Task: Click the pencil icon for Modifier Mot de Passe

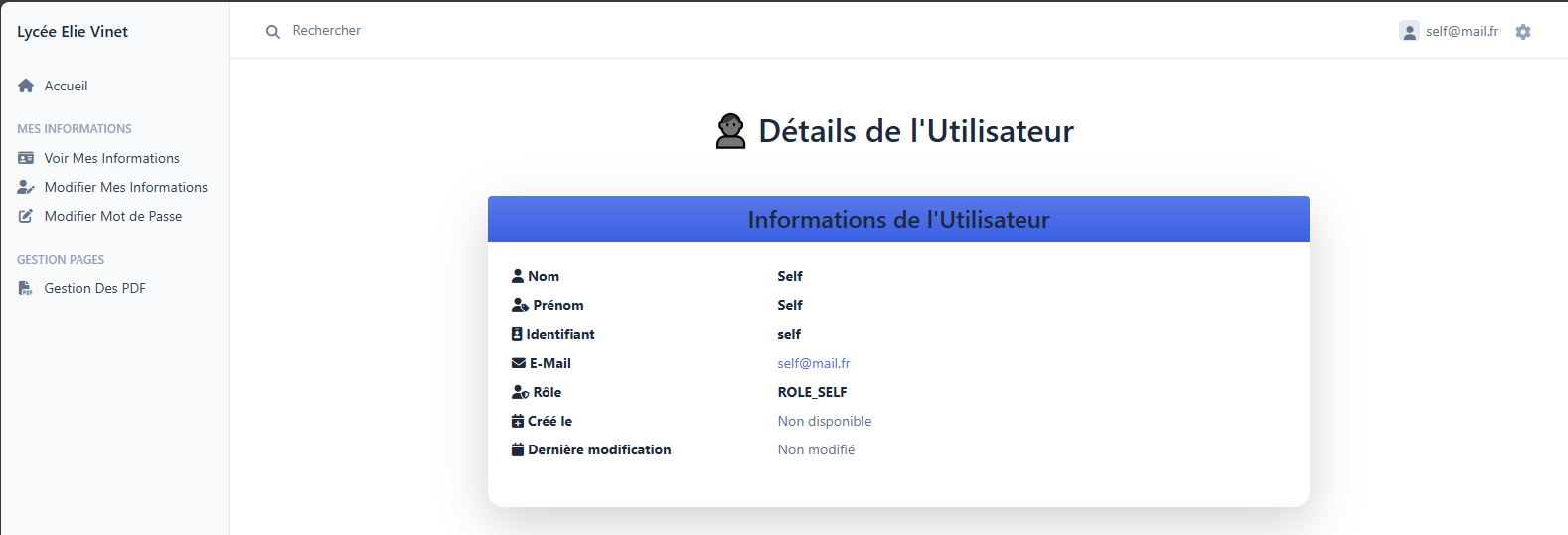Action: 26,216
